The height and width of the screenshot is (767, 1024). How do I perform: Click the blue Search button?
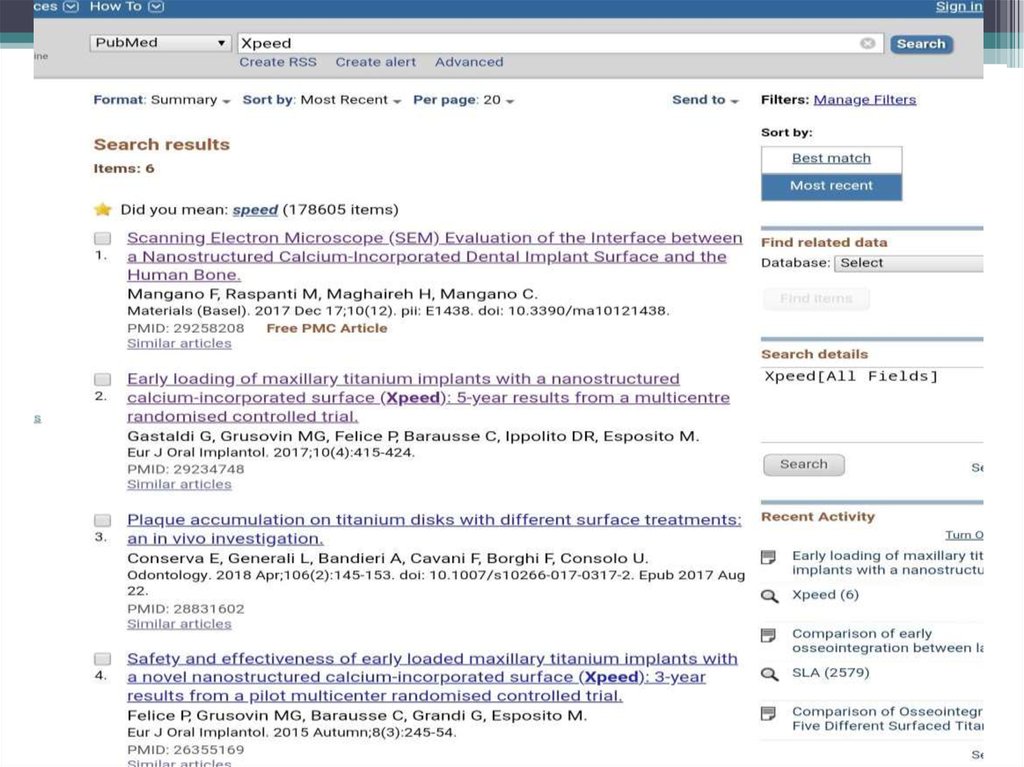click(921, 44)
